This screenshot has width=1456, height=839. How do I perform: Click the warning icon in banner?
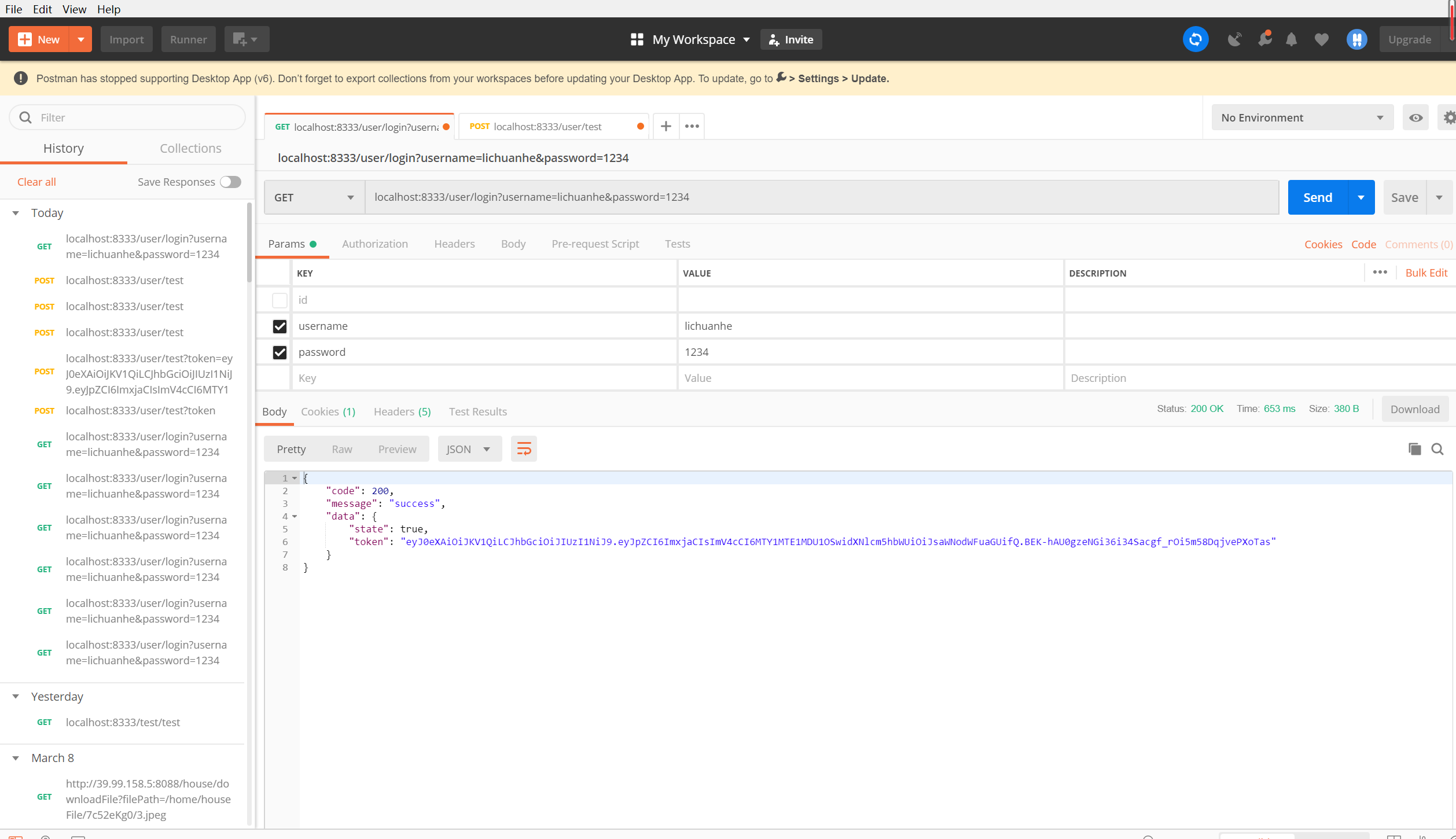[x=21, y=78]
